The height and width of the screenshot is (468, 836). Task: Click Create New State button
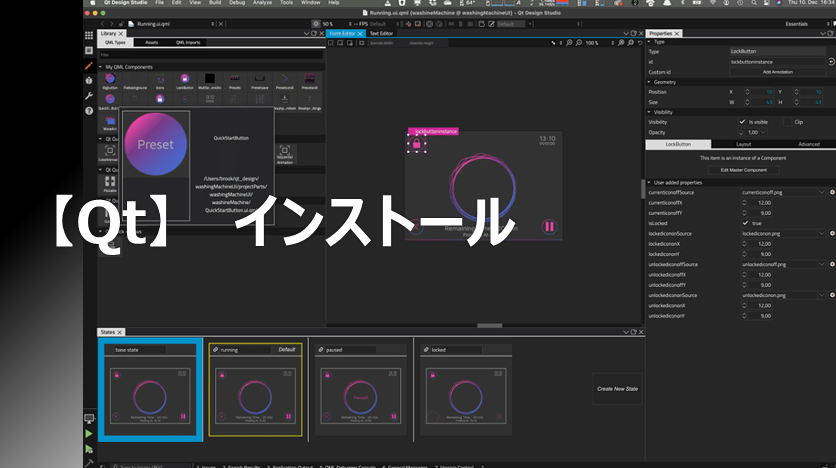tap(617, 389)
